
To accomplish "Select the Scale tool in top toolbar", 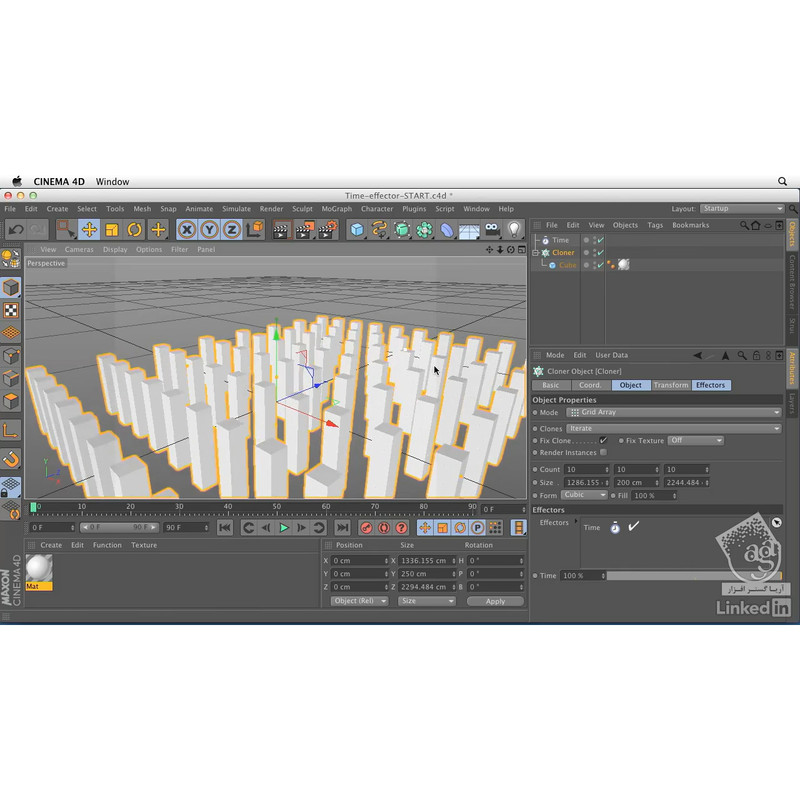I will coord(112,230).
